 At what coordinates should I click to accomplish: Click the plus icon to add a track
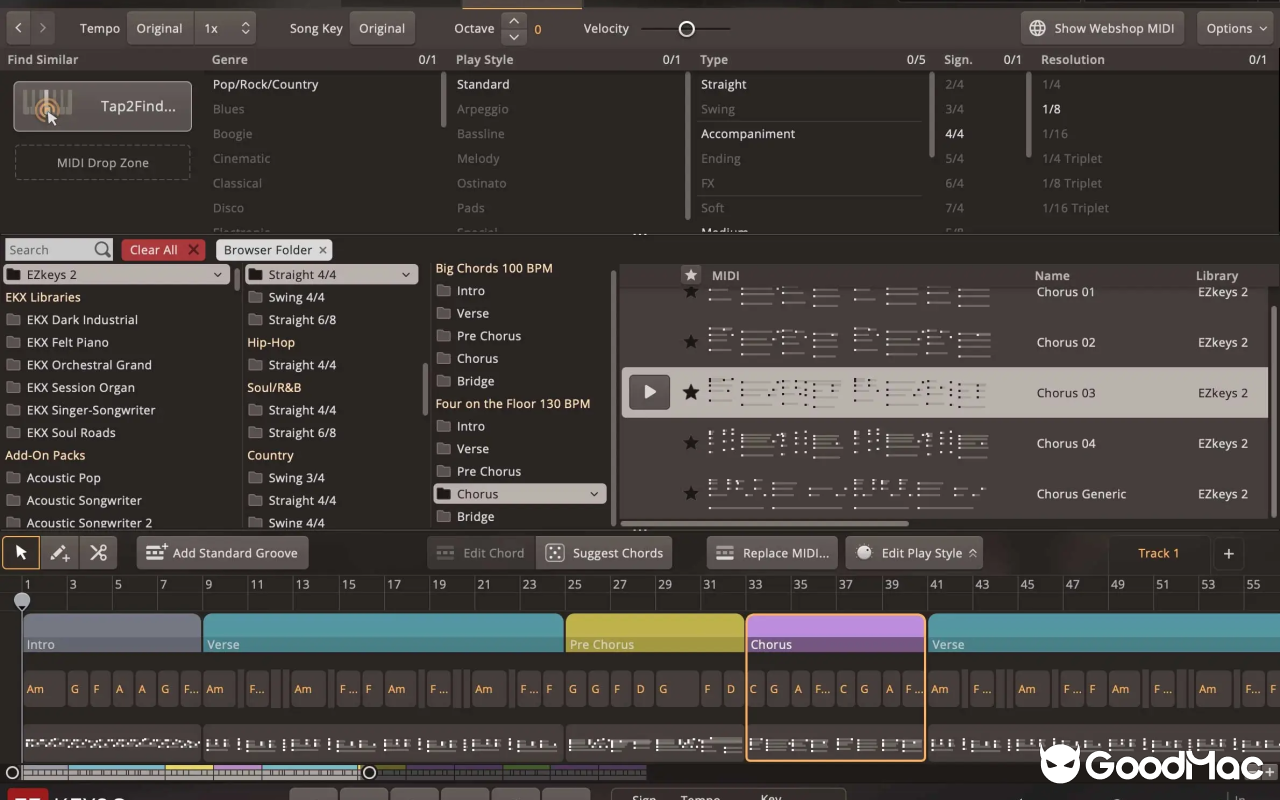pos(1228,552)
